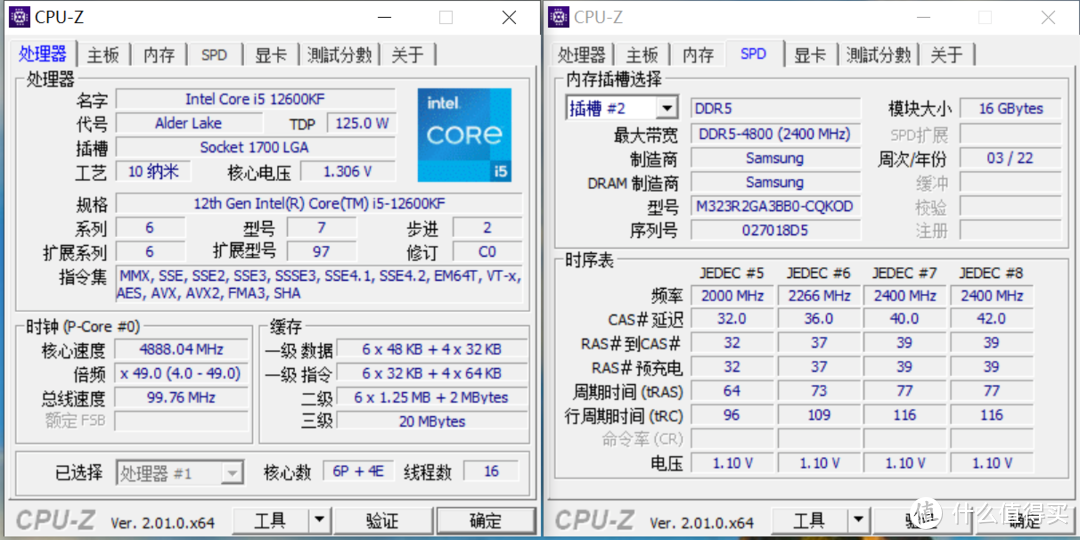This screenshot has height=540, width=1080.
Task: Open the 关于 tab in right window
Action: (x=946, y=55)
